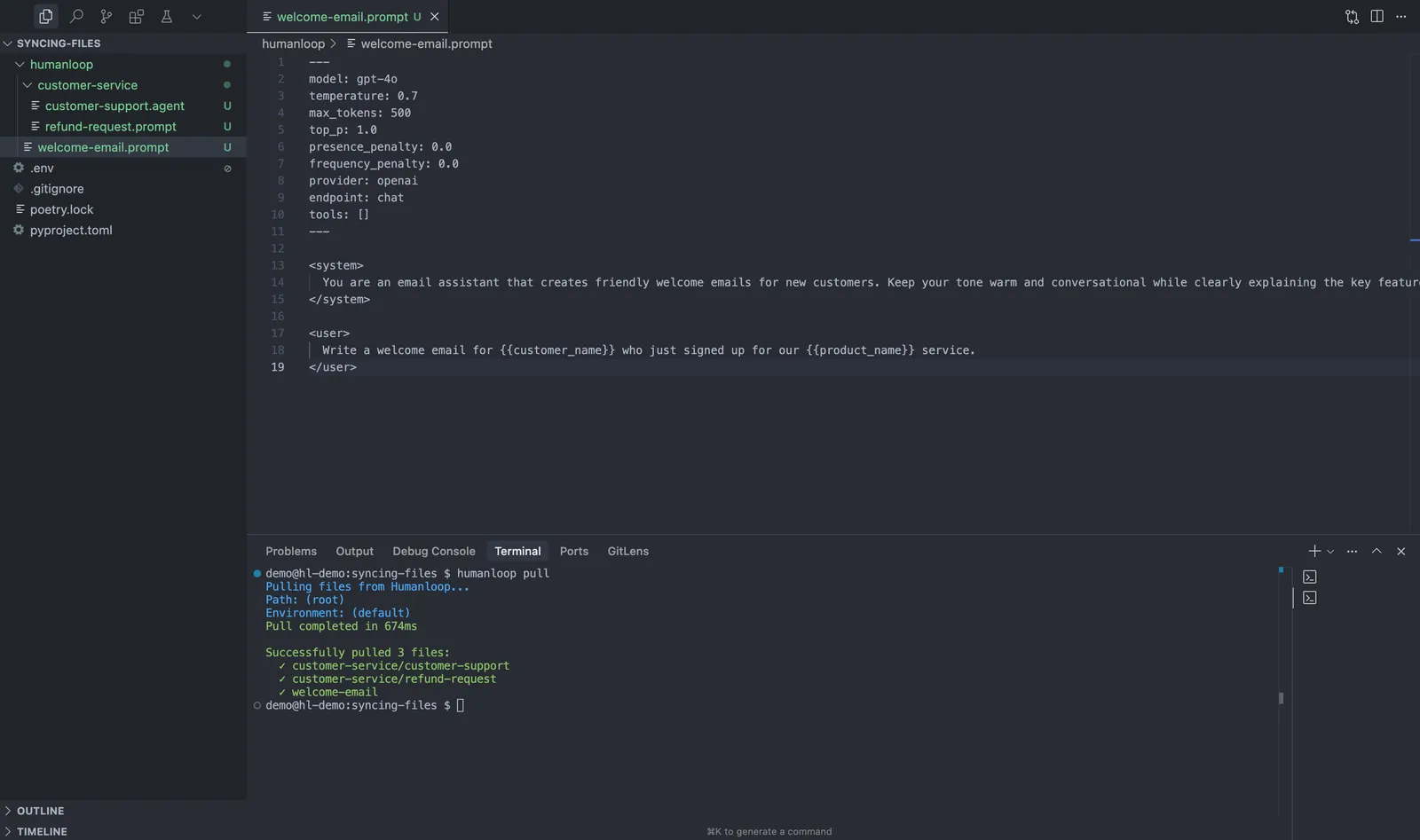Viewport: 1420px width, 840px height.
Task: Open the Source Control view icon
Action: [106, 16]
